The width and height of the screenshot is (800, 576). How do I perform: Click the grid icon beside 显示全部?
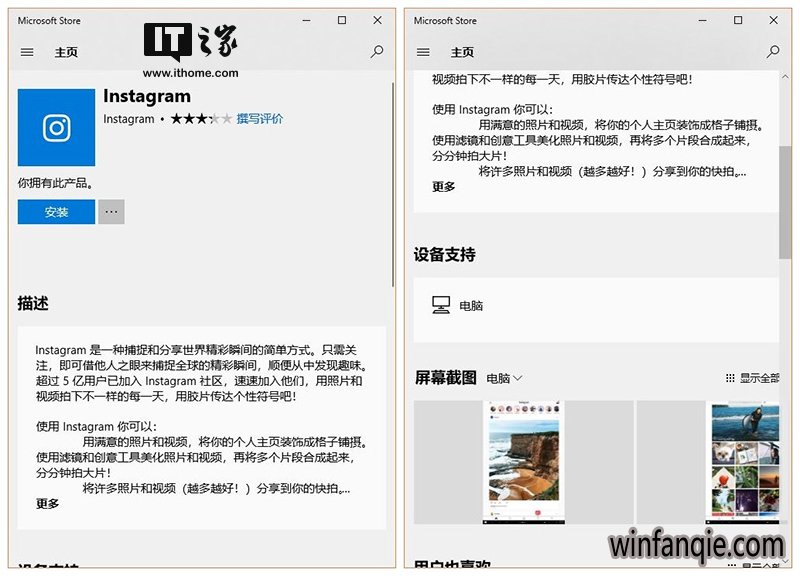click(x=730, y=378)
